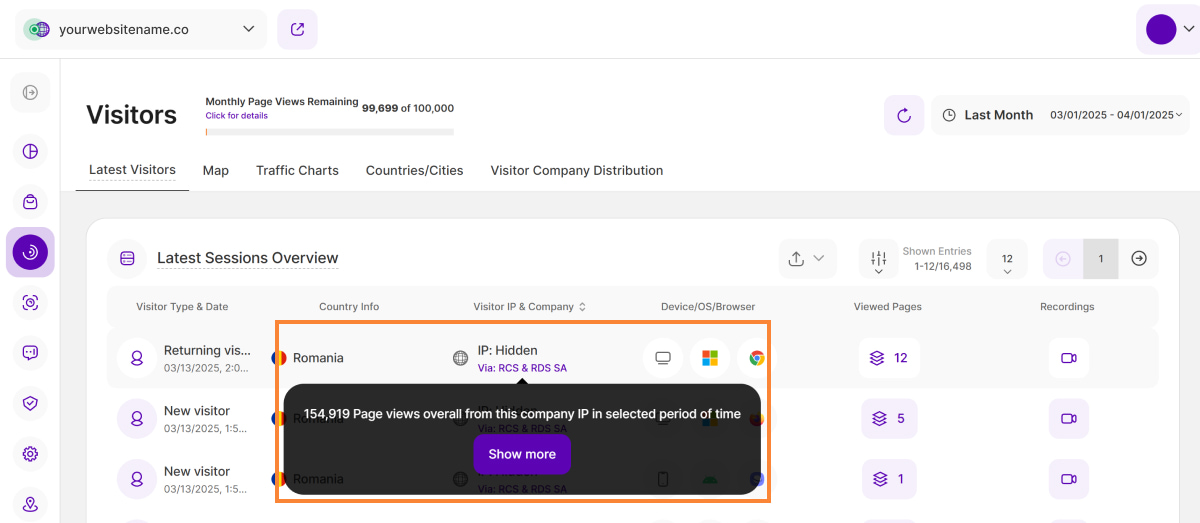
Task: Open the security shield sidebar icon
Action: point(30,402)
